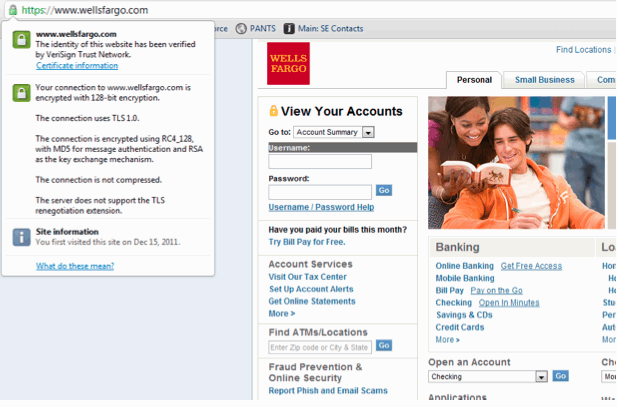Click Go button for Find ATMs/Locations
Screen dimensions: 617x407
384,346
